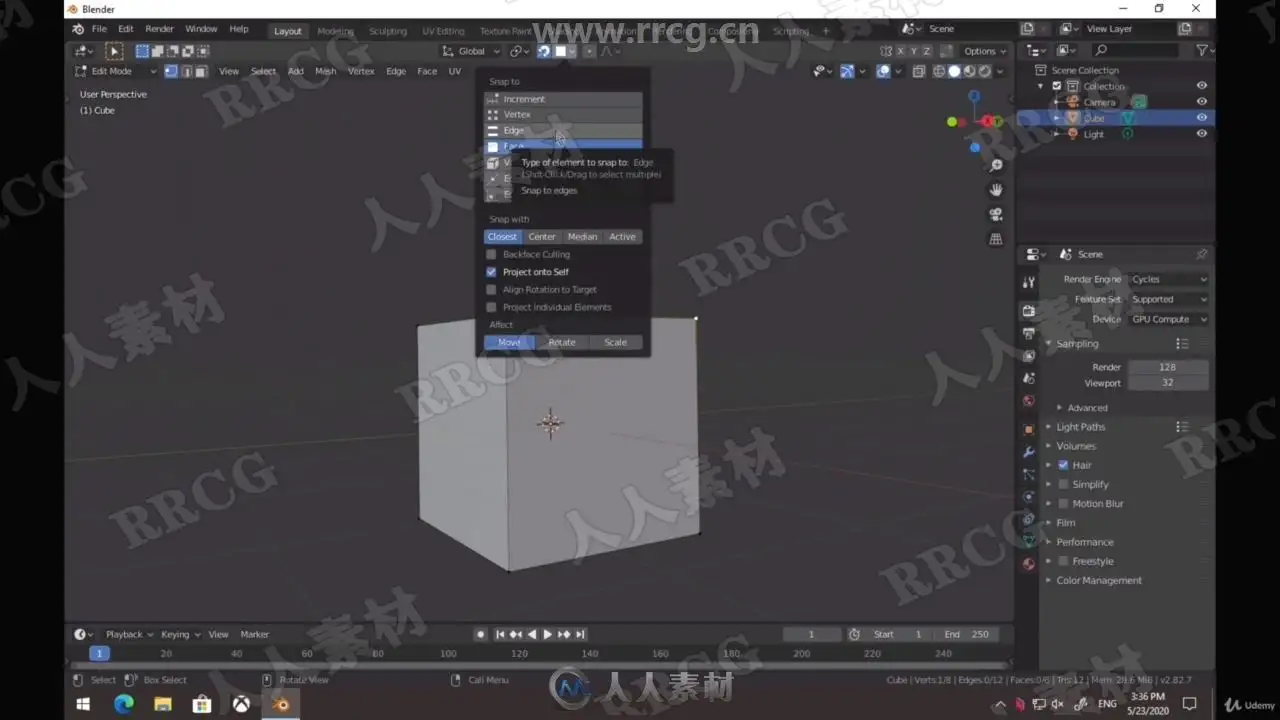
Task: Switch orthographic/perspective grid icon
Action: click(x=996, y=239)
